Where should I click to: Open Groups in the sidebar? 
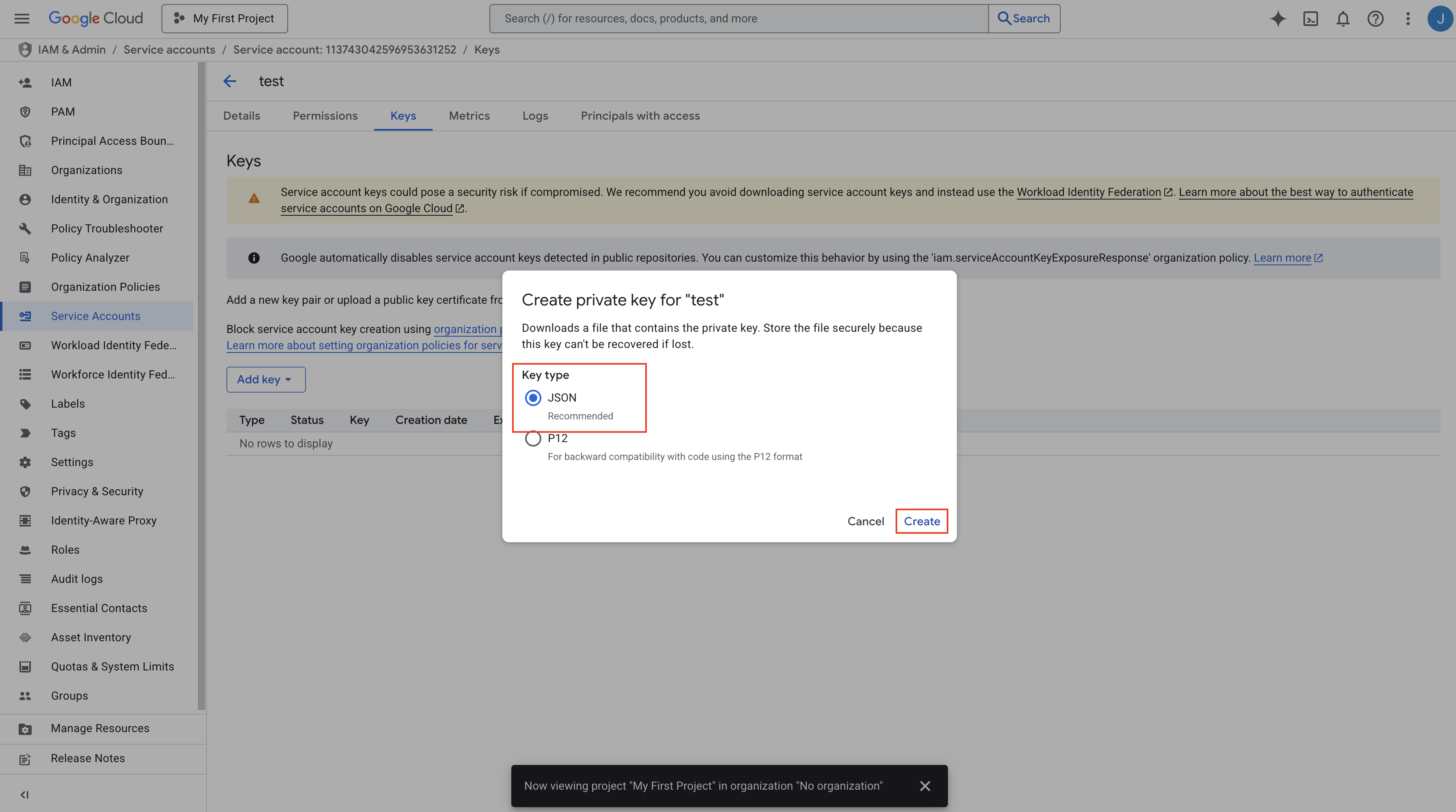97,696
